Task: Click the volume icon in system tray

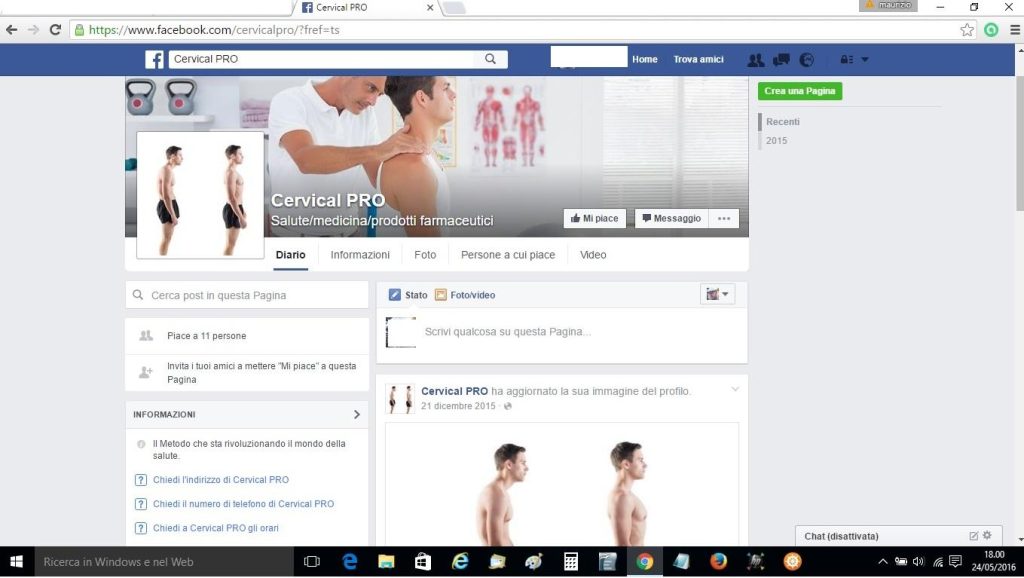Action: click(919, 562)
